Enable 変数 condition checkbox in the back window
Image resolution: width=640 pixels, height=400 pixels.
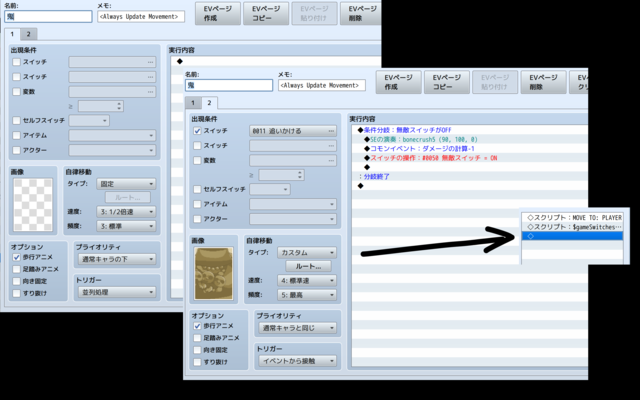tap(16, 91)
